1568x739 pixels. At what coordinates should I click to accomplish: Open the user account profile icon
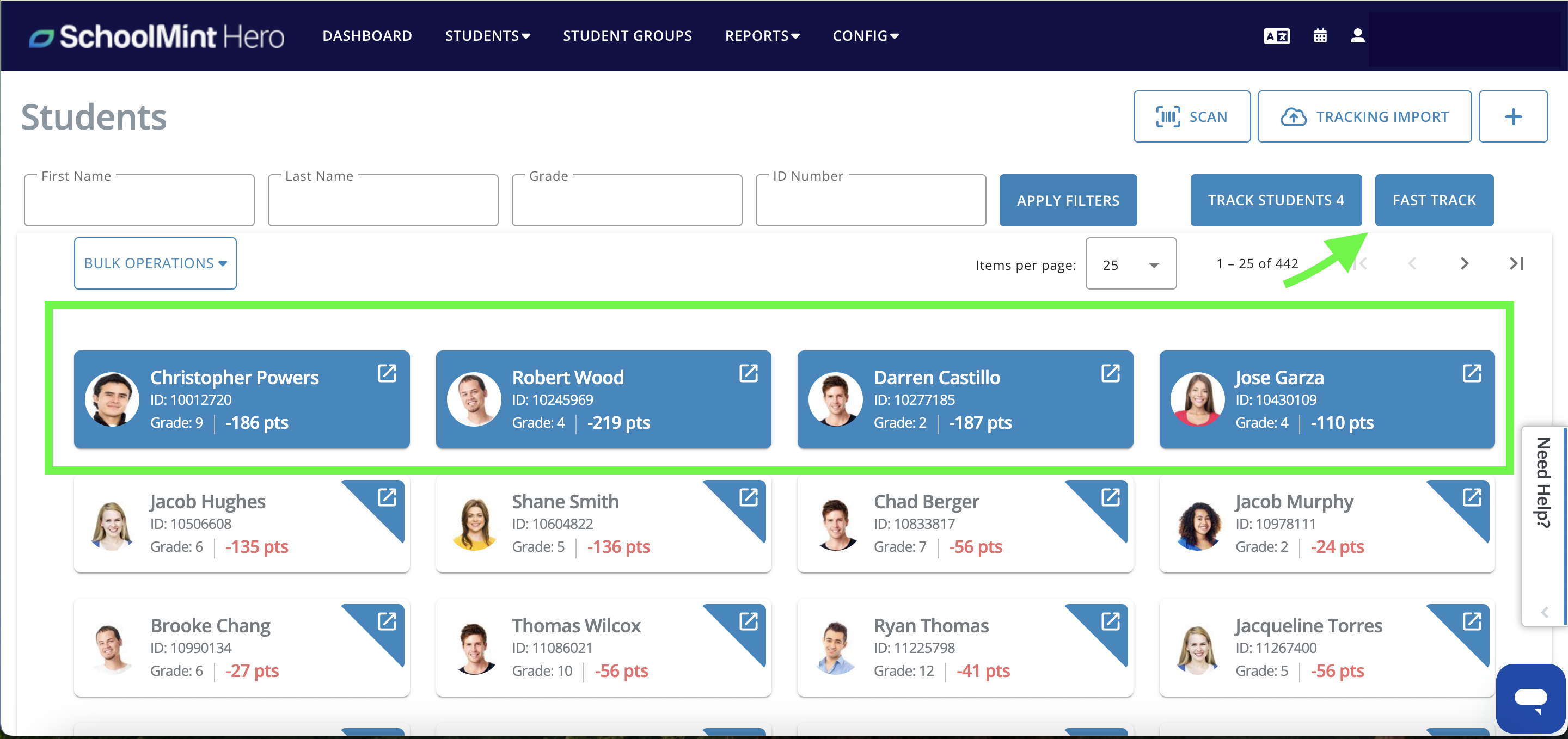pyautogui.click(x=1357, y=36)
